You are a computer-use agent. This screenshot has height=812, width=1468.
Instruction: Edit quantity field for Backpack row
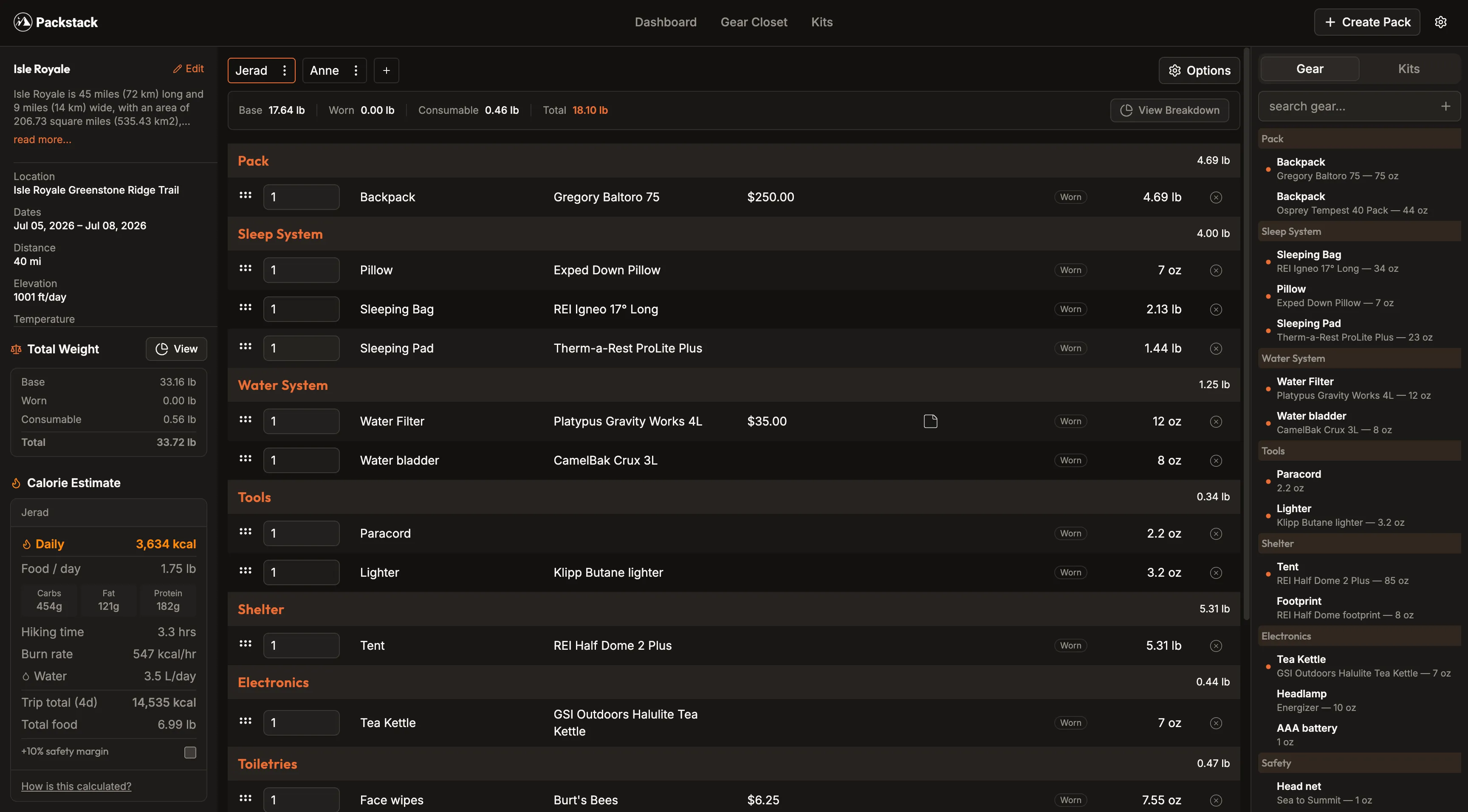tap(302, 197)
